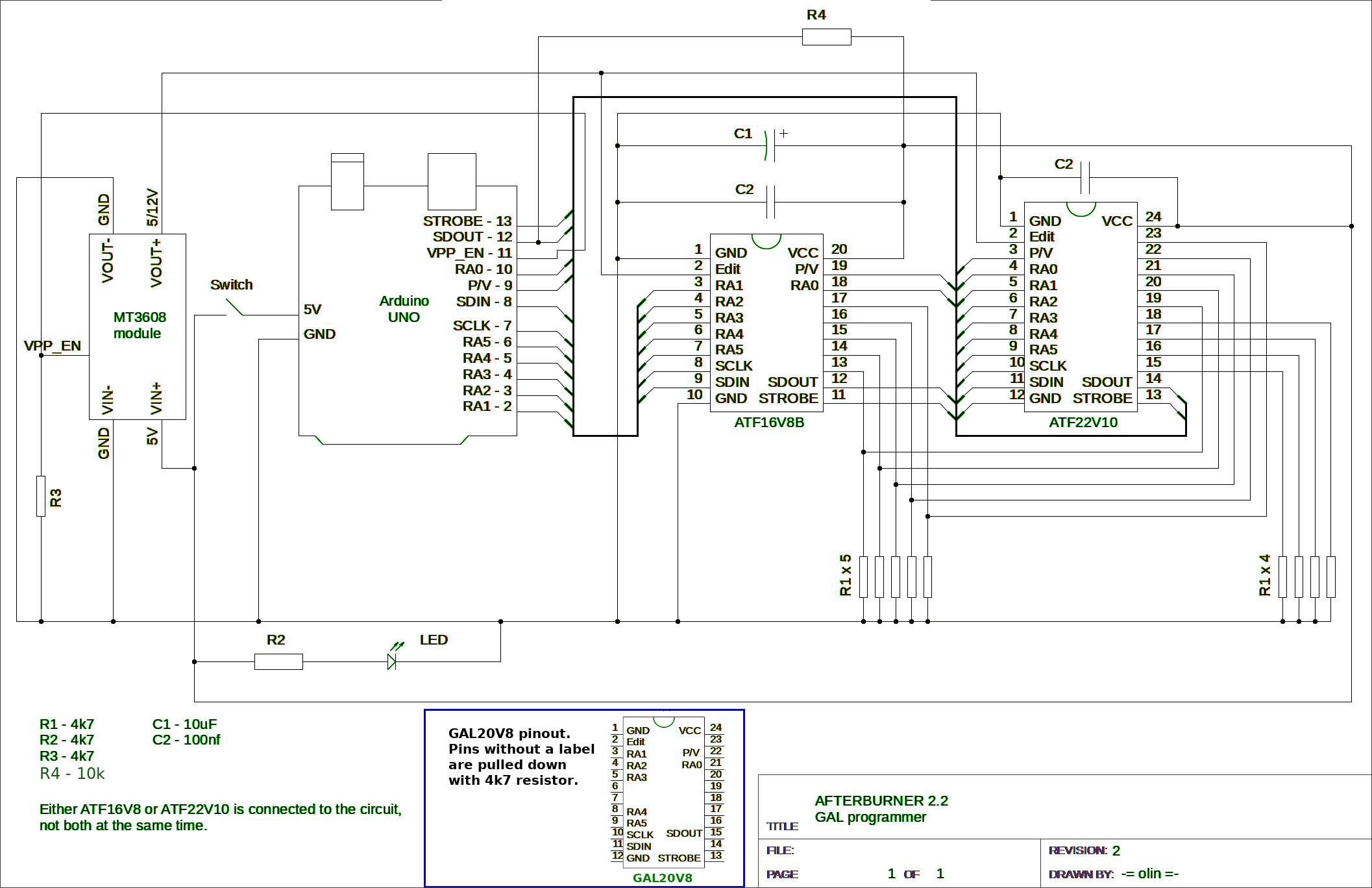Viewport: 1372px width, 888px height.
Task: Select the R2 resistor symbol
Action: tap(278, 661)
